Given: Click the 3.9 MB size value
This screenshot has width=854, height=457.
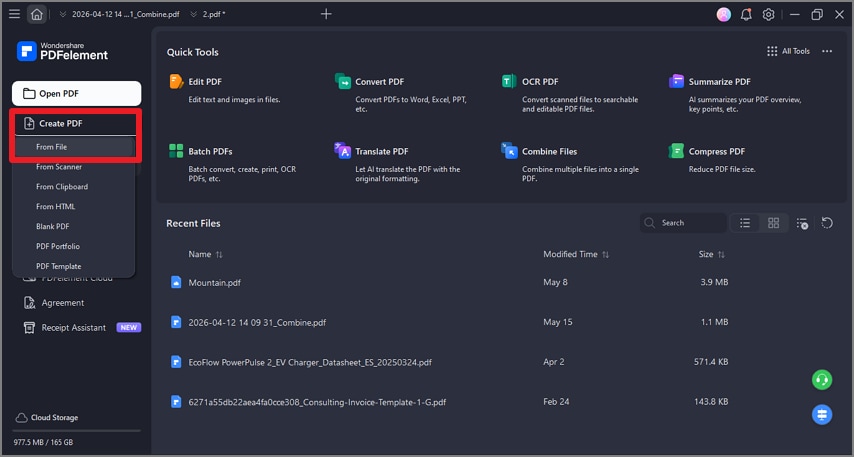Looking at the screenshot, I should (714, 282).
